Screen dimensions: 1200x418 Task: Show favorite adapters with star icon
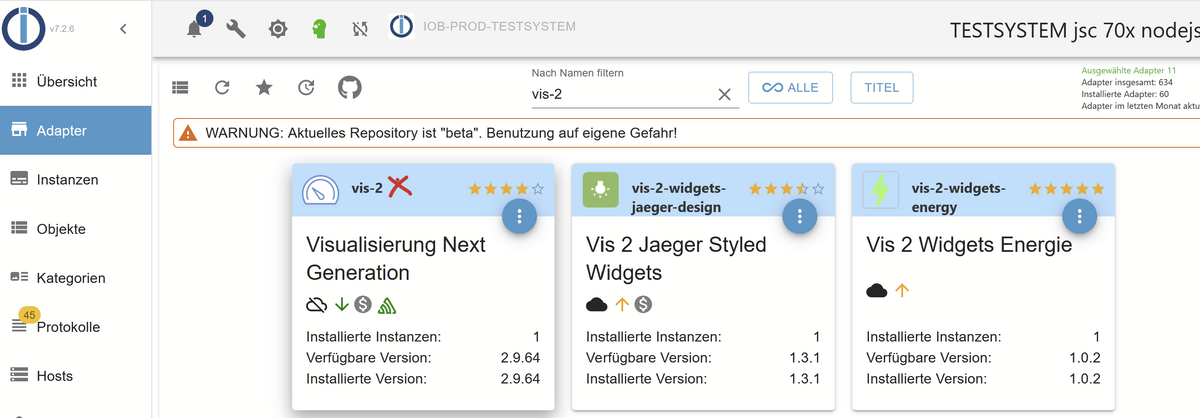tap(264, 87)
